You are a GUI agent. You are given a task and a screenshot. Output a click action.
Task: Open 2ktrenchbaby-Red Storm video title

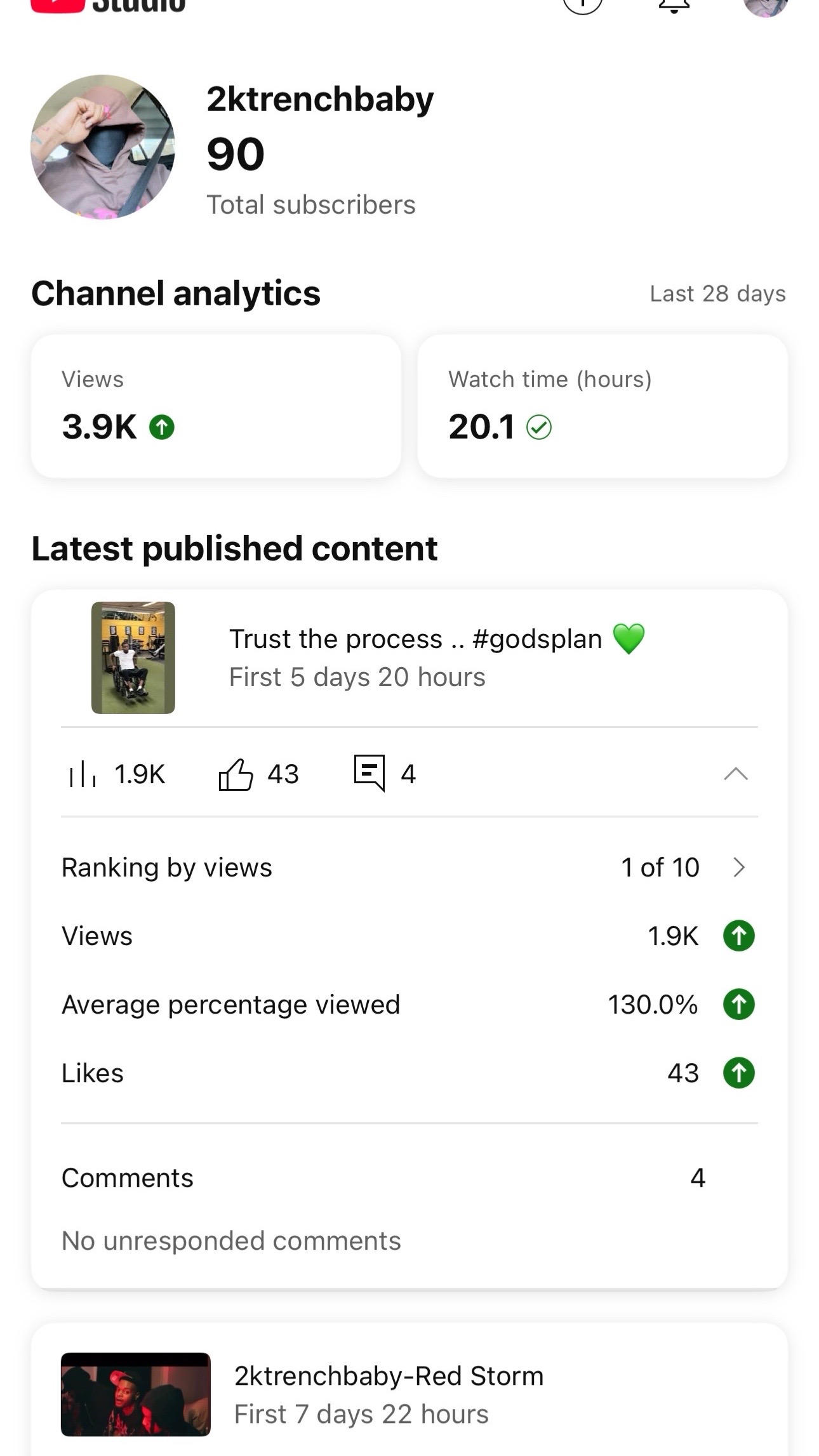(389, 1375)
